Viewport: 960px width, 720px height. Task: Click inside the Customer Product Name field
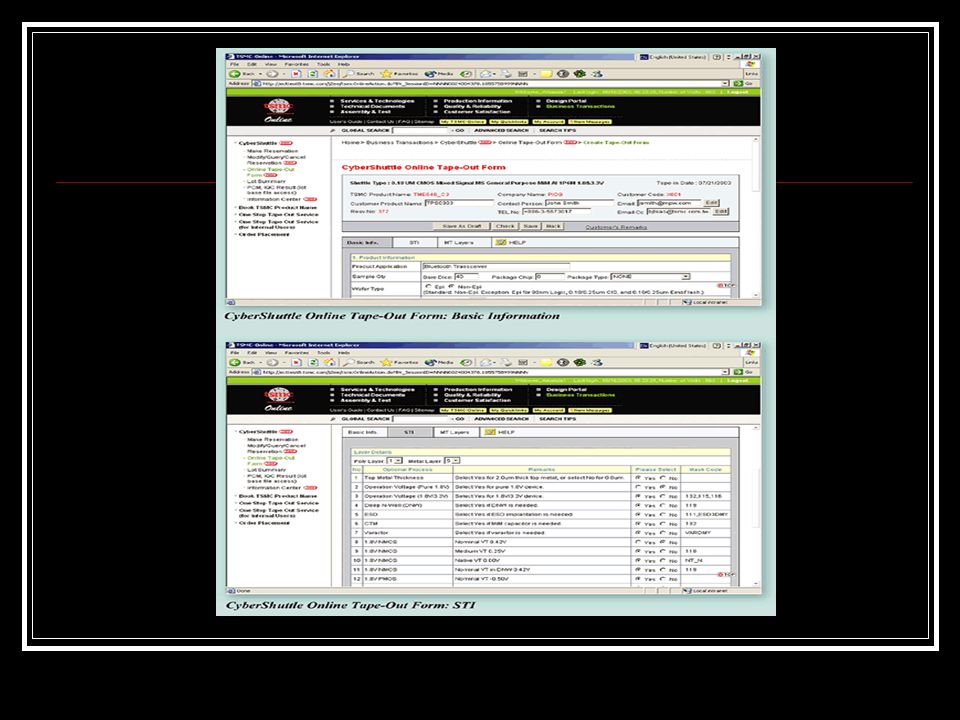[459, 203]
